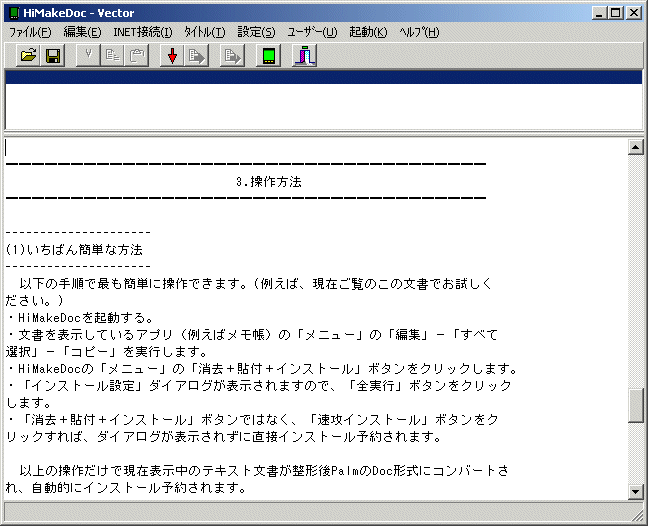Click the text (1)いちばん簡単な方法
The height and width of the screenshot is (526, 648).
click(x=74, y=250)
